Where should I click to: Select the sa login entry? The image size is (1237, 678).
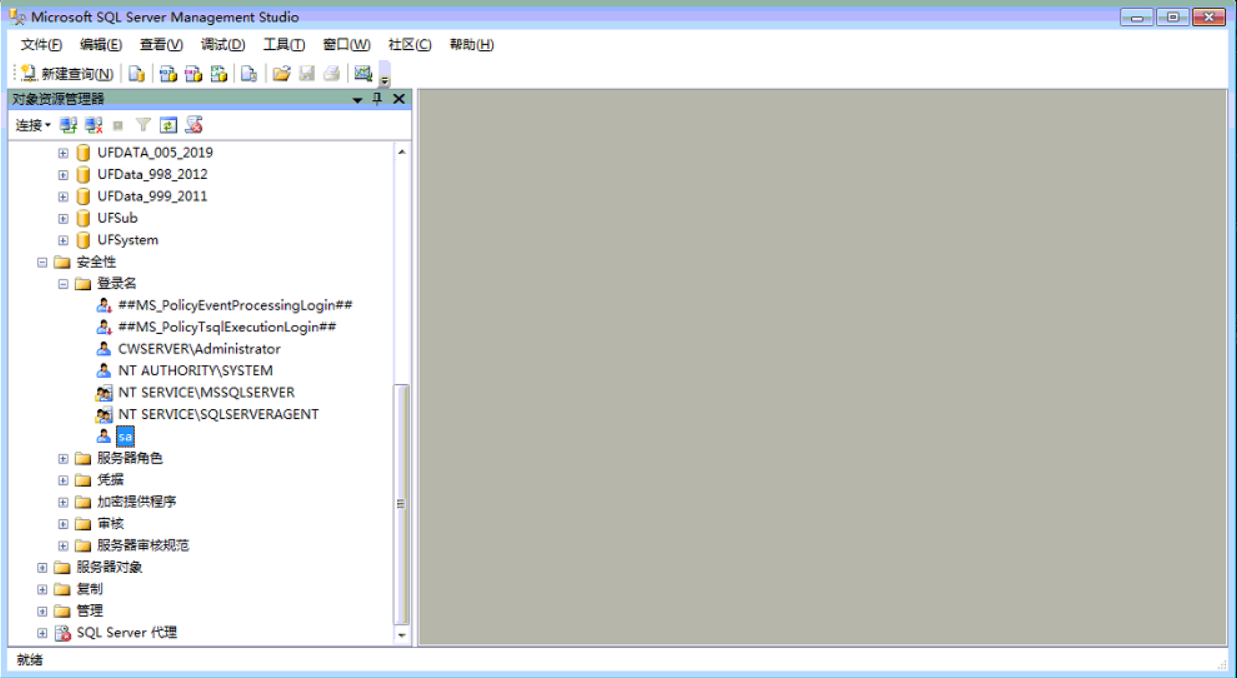pyautogui.click(x=125, y=437)
